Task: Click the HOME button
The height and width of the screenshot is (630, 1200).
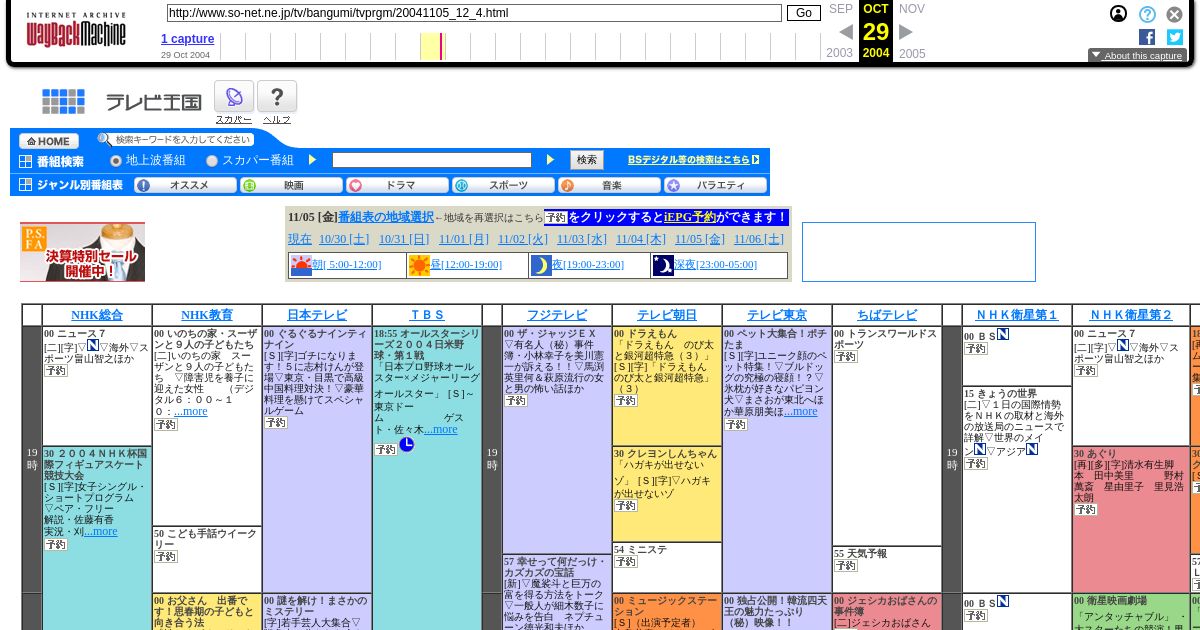Action: pos(48,141)
